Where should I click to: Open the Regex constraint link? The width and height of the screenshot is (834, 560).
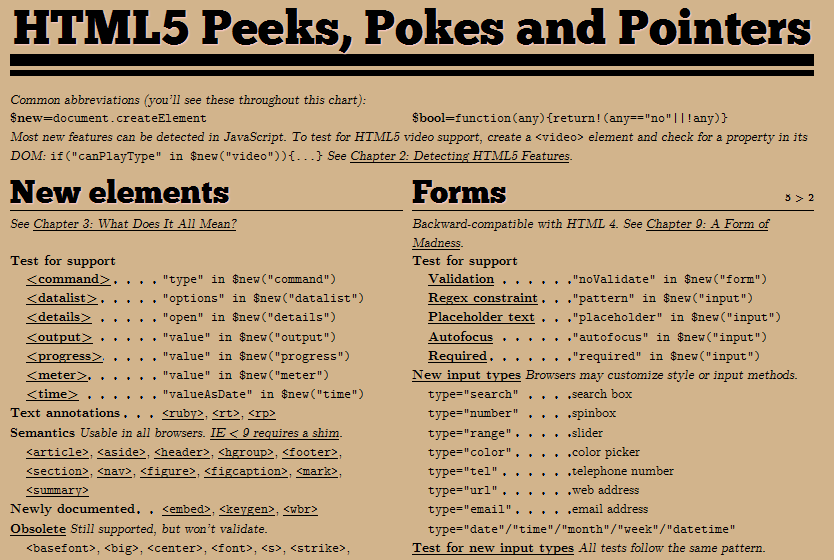pyautogui.click(x=483, y=298)
